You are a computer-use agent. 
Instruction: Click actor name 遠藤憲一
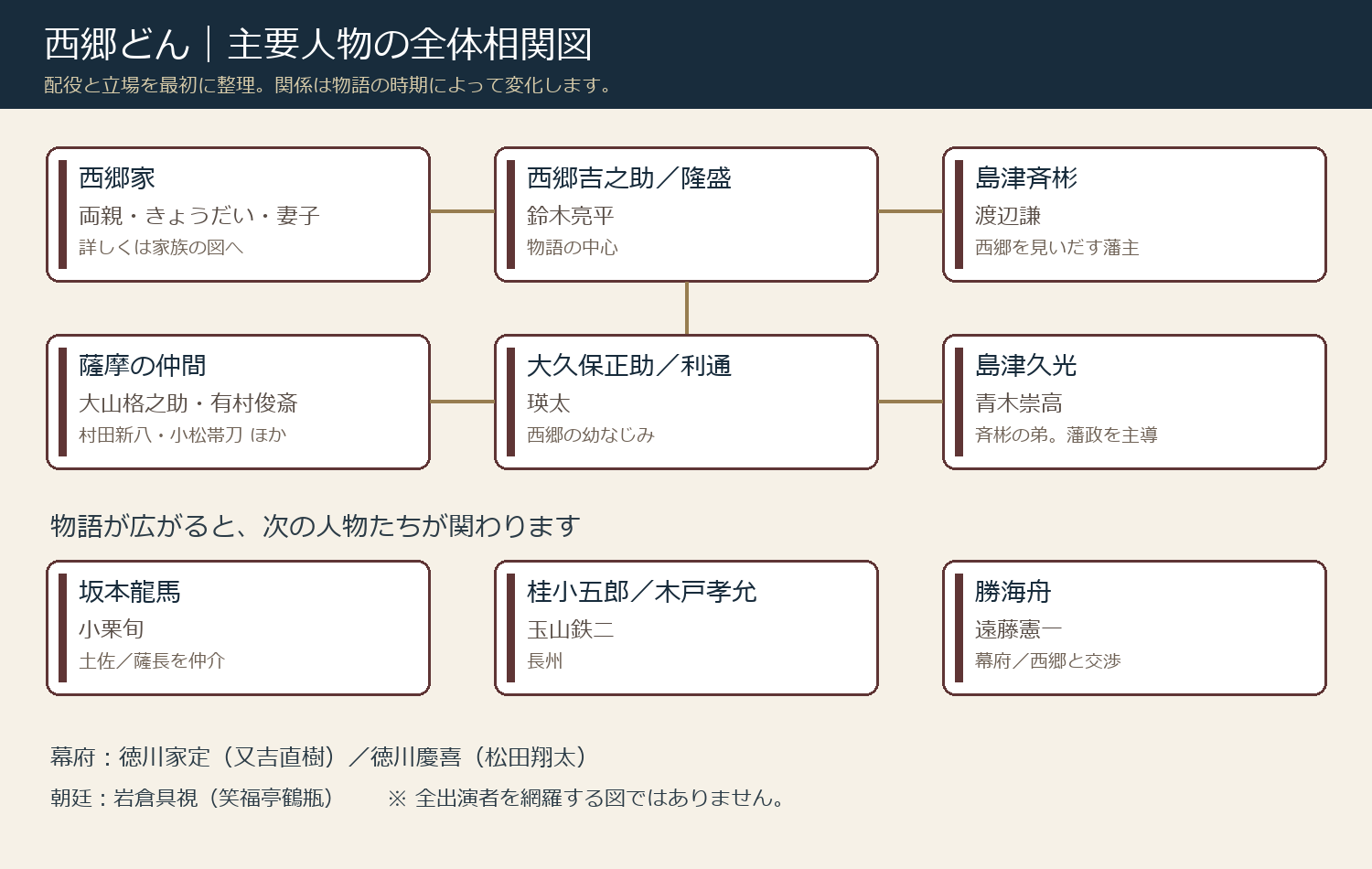pos(1019,629)
